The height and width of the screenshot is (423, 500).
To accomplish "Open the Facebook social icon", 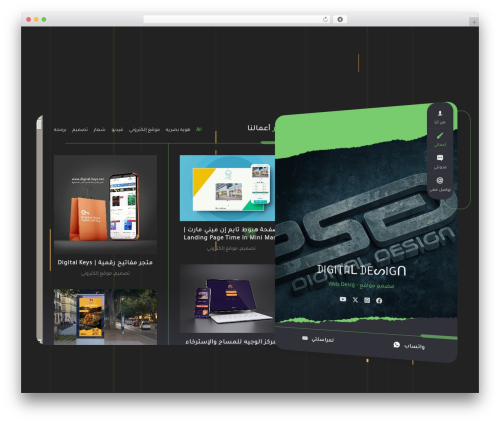I will [379, 301].
